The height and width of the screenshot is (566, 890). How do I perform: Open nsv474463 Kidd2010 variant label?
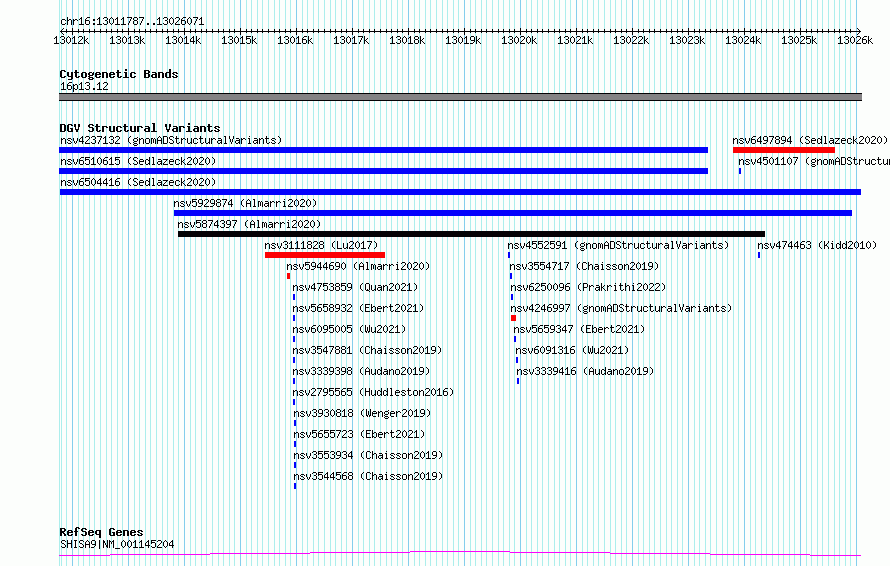pyautogui.click(x=817, y=245)
